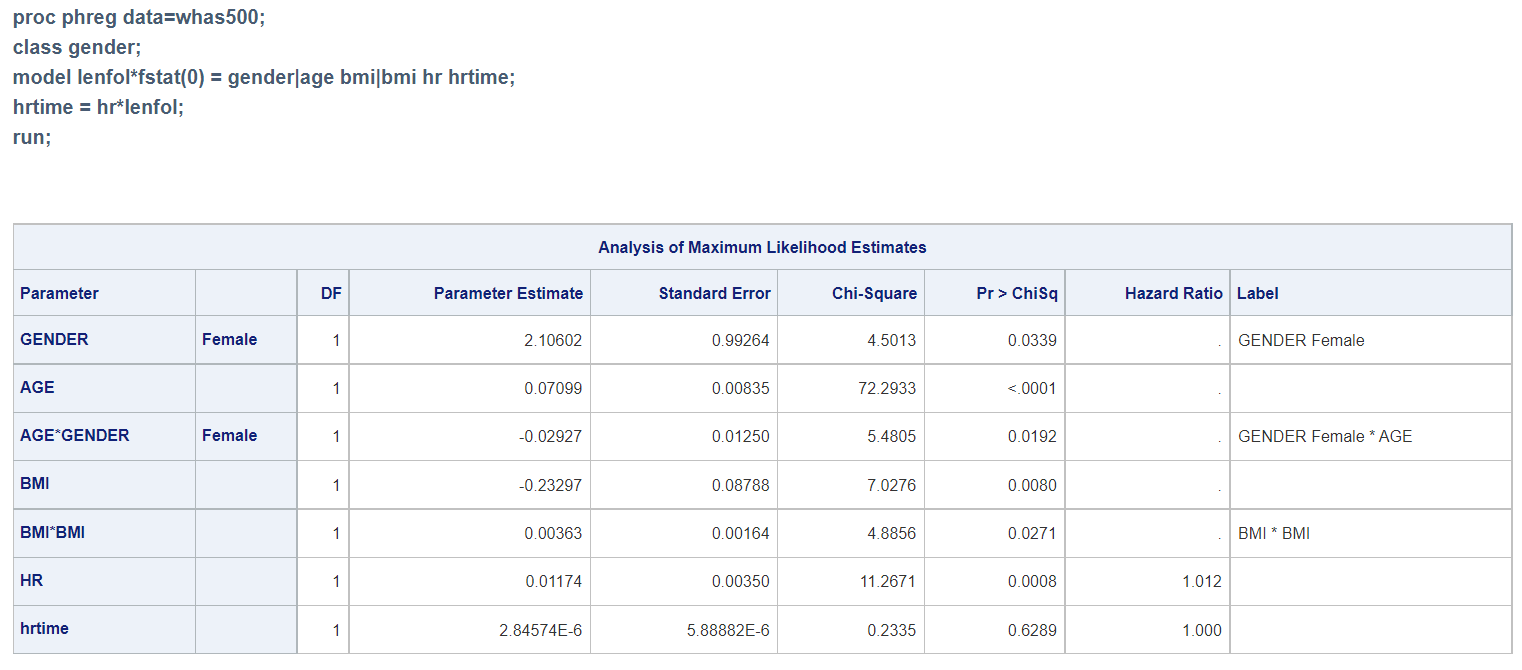Screen dimensions: 1522x670
Task: Click the standard error 0.99264
Action: [x=741, y=340]
